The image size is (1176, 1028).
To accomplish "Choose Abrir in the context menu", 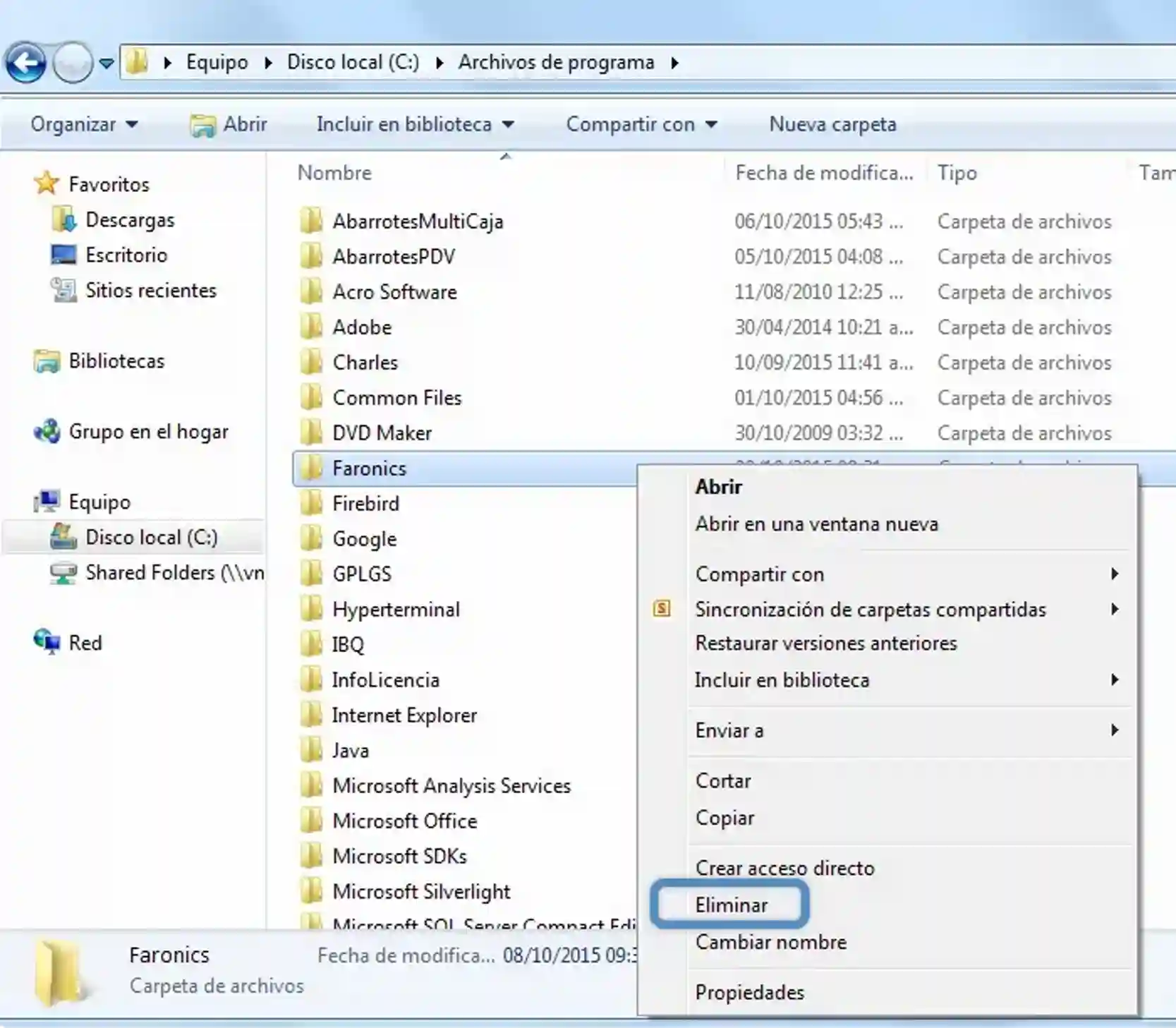I will click(718, 487).
